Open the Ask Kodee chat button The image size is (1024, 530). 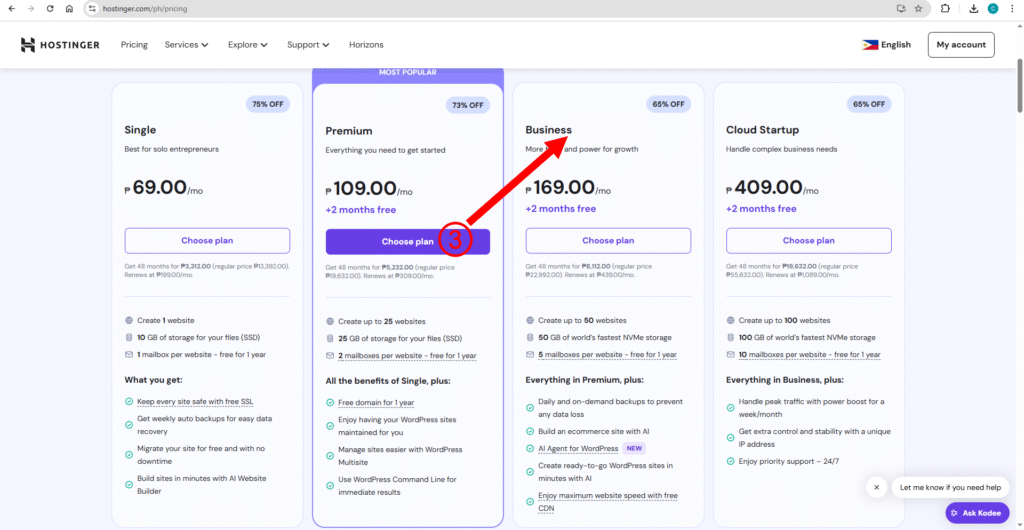(977, 513)
